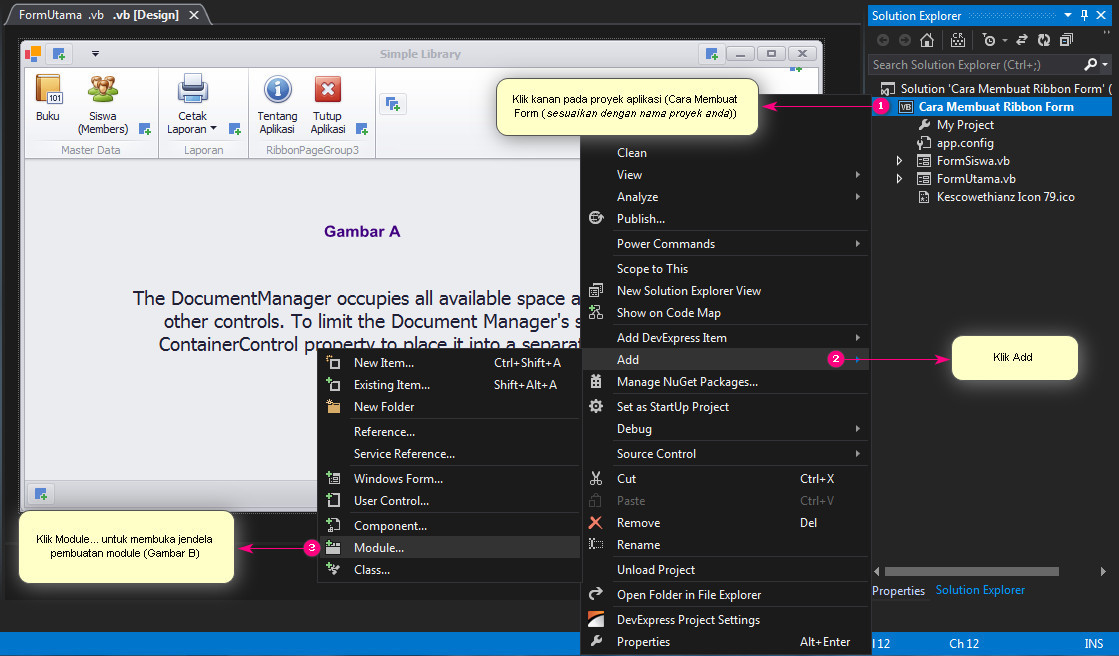
Task: Choose Open Folder in File Explorer
Action: click(726, 595)
